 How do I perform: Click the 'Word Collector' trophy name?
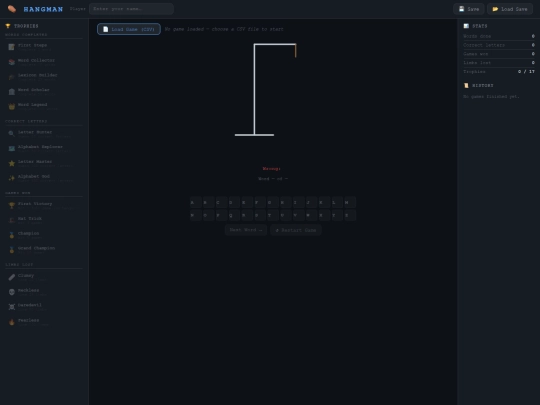tap(36, 60)
